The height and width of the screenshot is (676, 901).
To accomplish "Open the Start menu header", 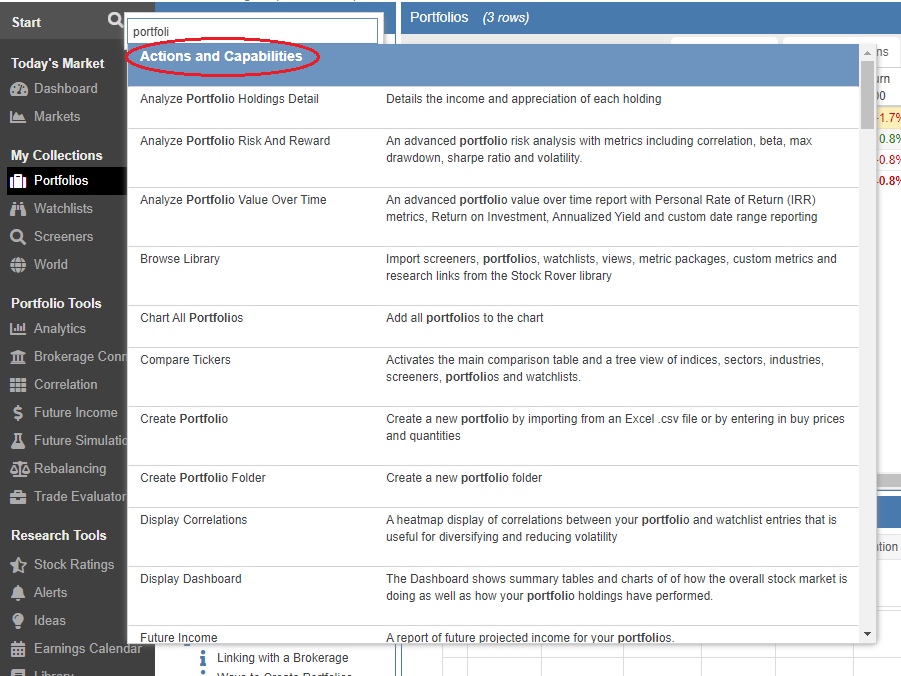I will 27,22.
